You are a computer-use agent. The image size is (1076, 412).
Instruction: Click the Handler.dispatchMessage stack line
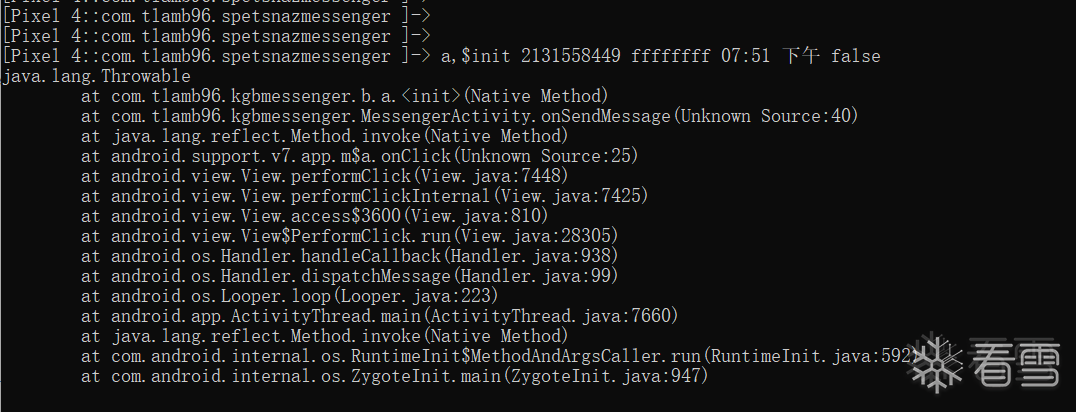(349, 276)
